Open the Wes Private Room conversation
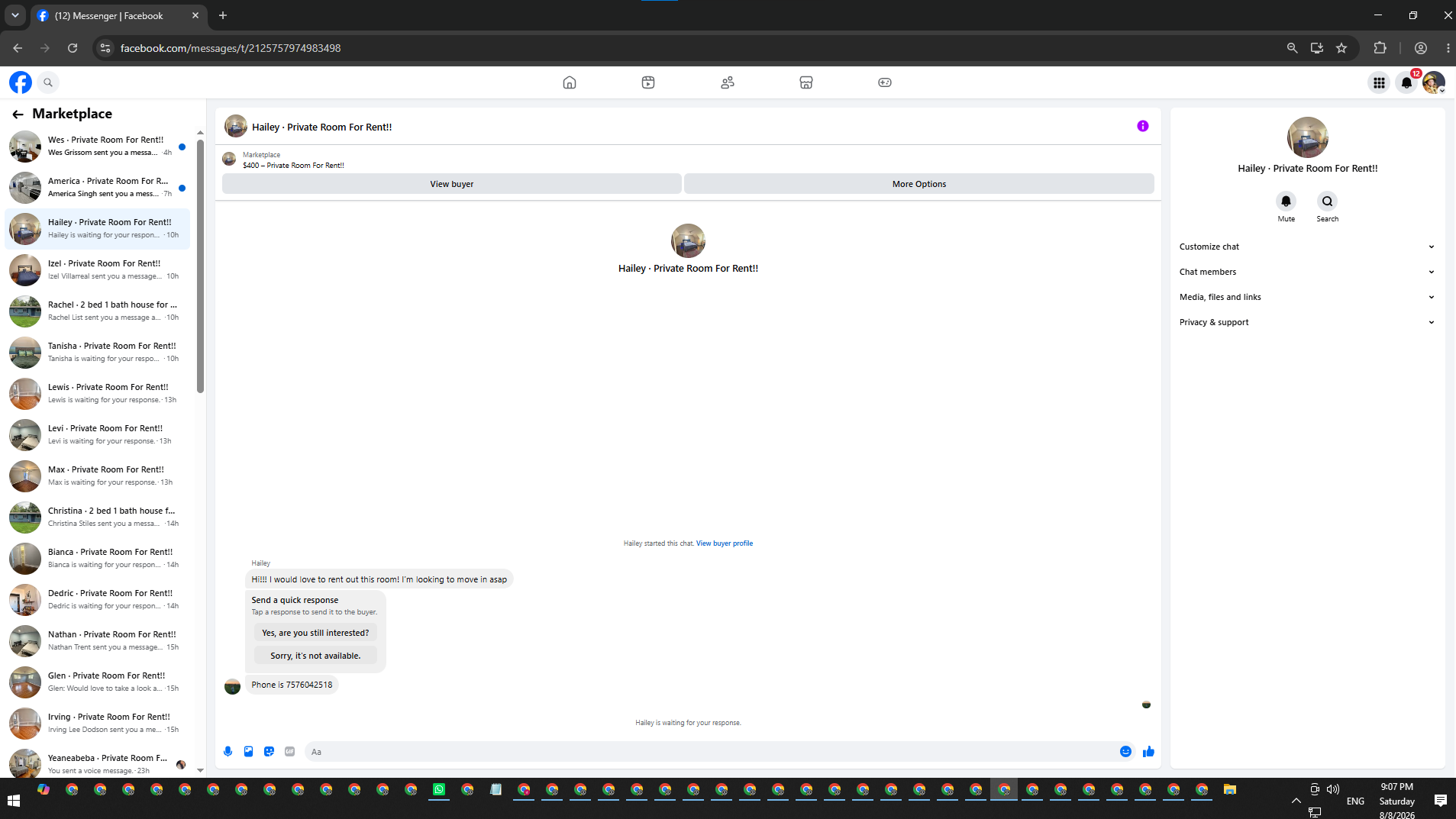 [x=98, y=147]
